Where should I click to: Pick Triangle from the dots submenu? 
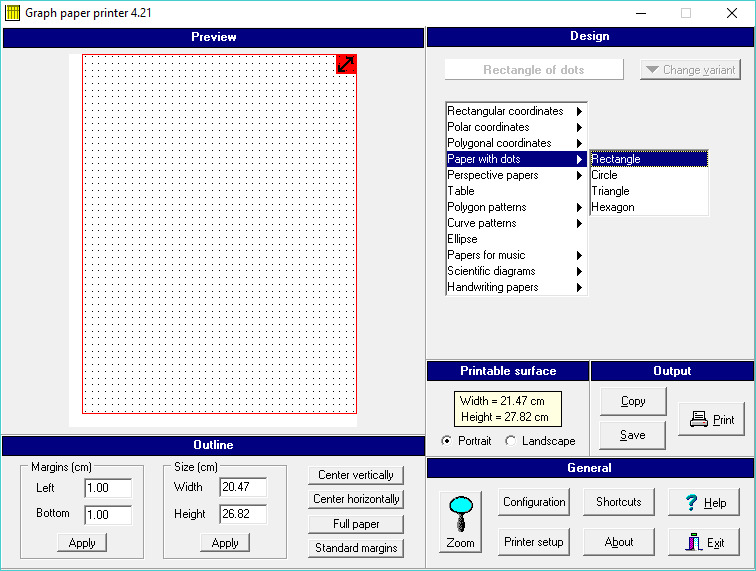[649, 191]
